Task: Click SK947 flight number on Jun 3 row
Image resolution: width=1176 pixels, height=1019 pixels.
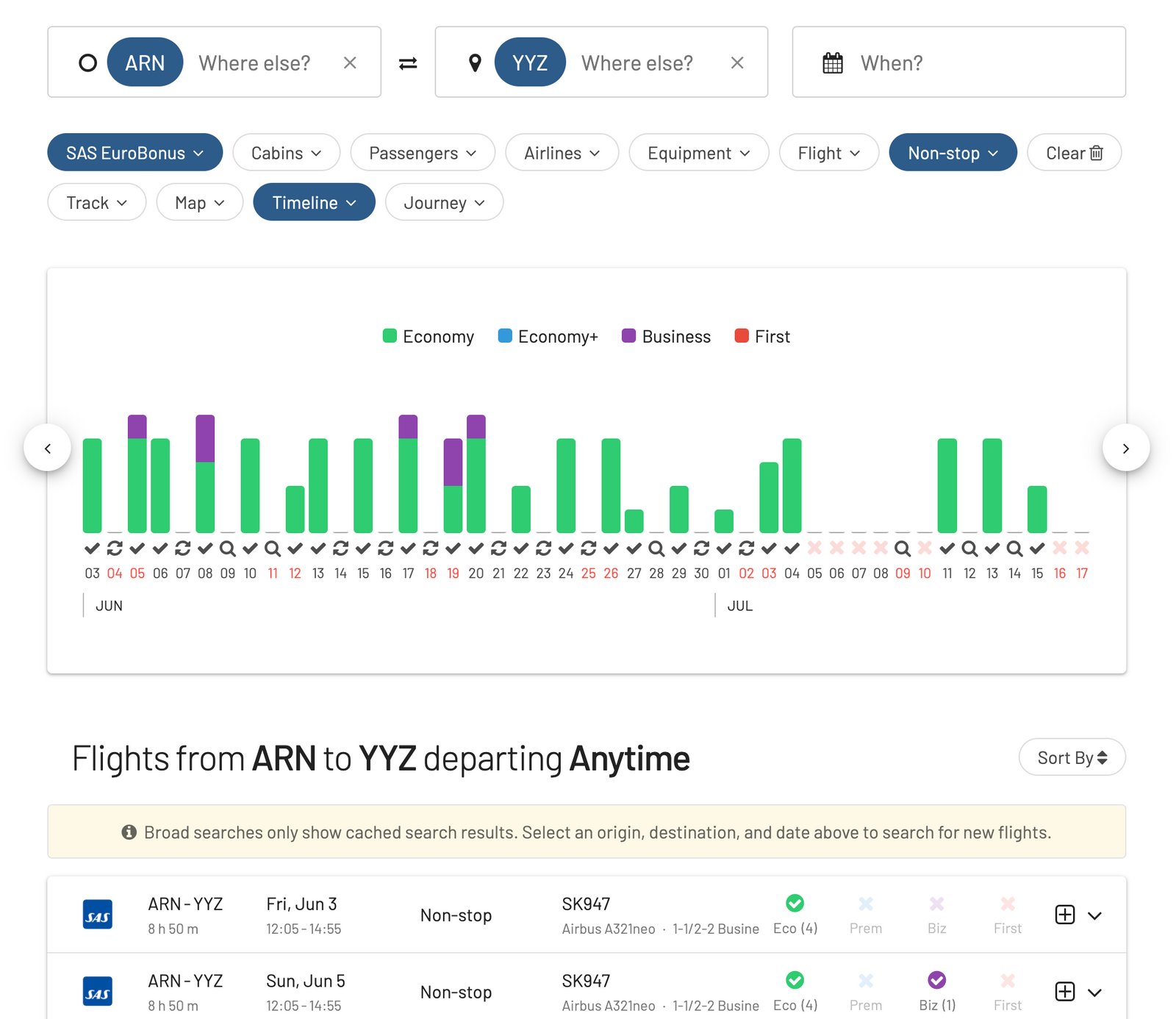Action: (586, 904)
